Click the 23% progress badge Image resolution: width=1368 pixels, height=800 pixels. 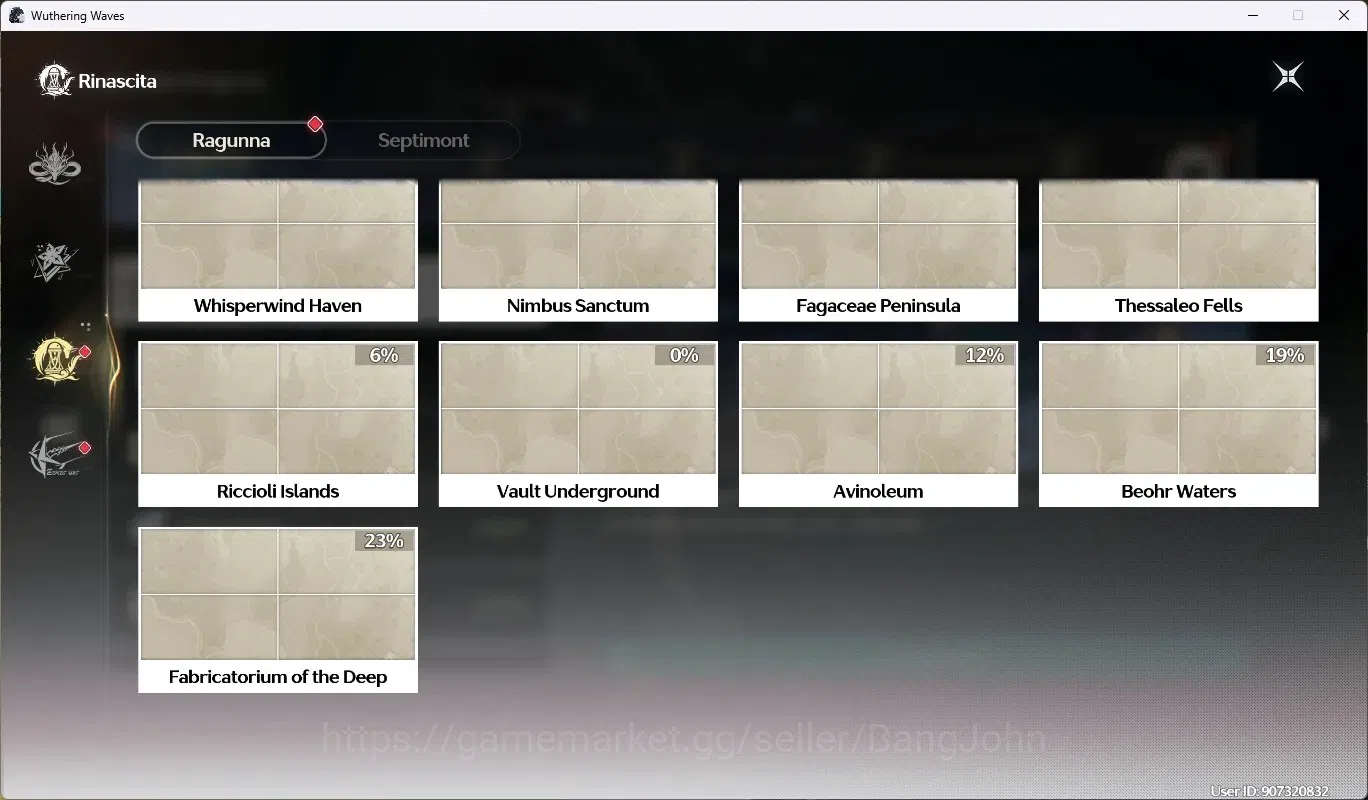coord(384,541)
